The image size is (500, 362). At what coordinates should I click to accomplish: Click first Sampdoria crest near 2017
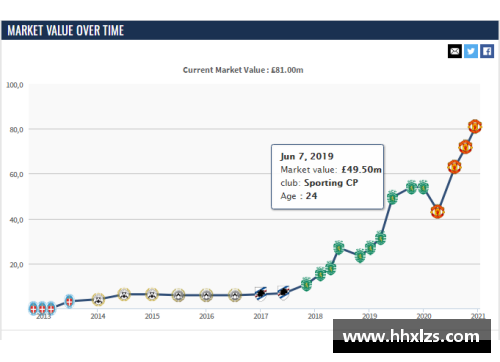261,294
